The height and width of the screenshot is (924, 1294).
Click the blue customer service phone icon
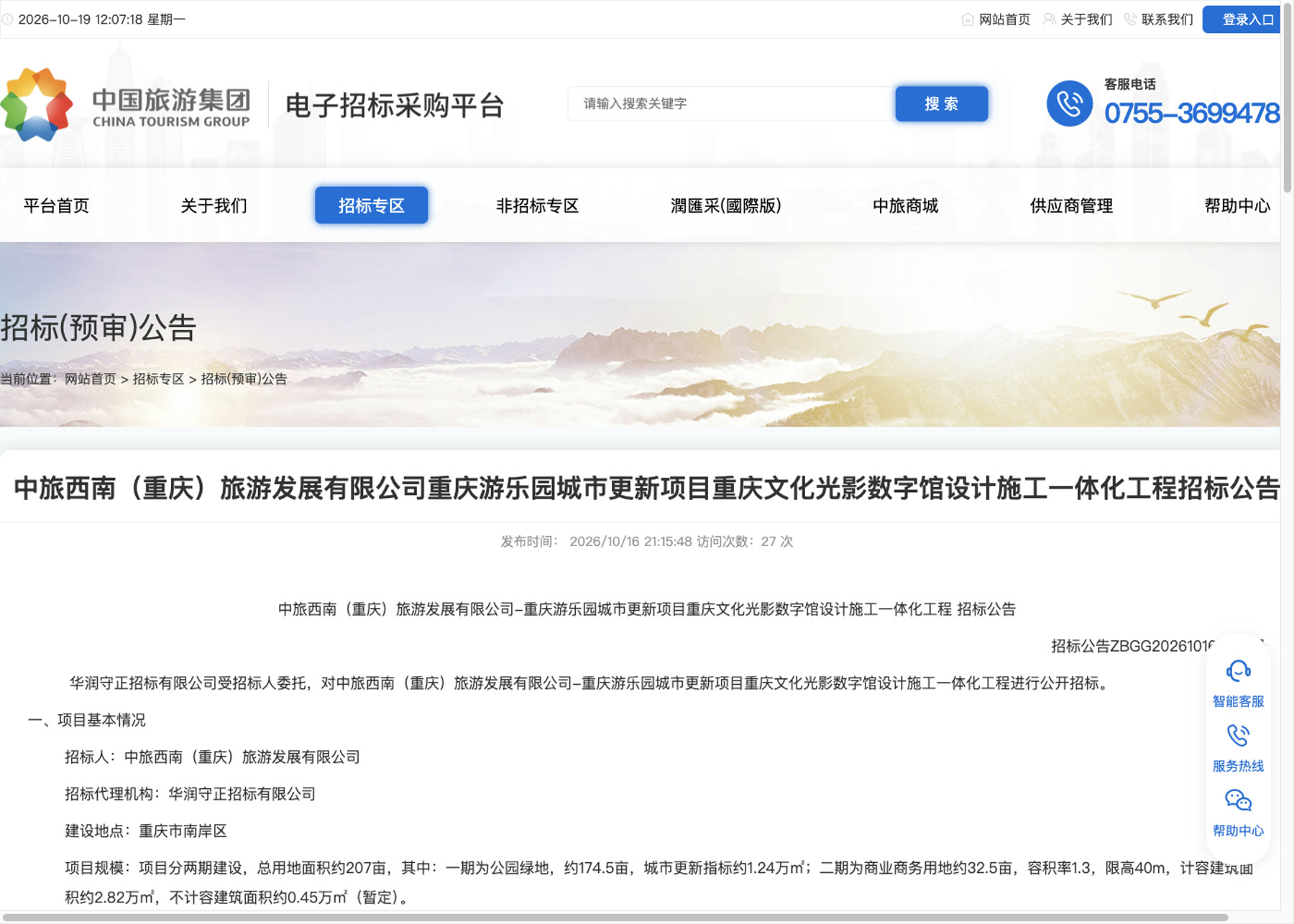click(1069, 103)
